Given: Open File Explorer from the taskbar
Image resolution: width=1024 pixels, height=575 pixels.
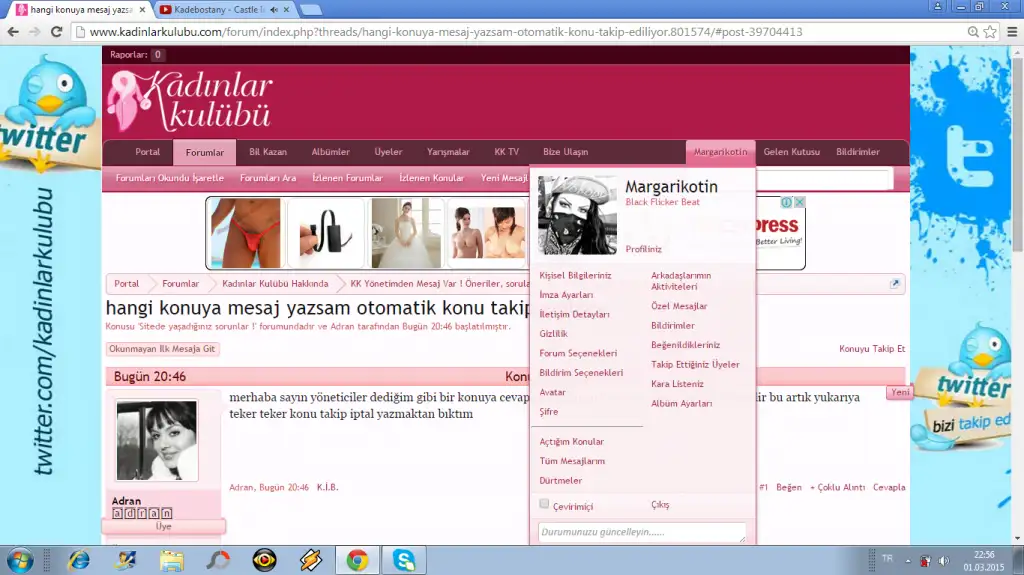Looking at the screenshot, I should pos(172,561).
